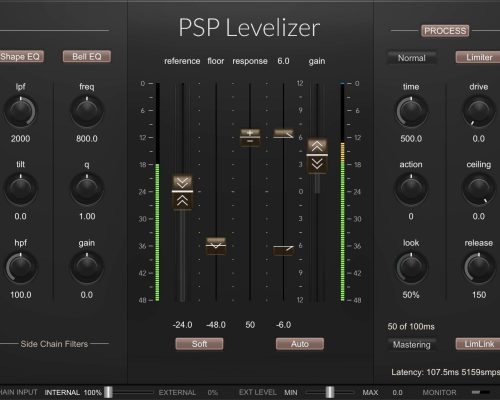
Task: Click the Bell EQ q knob
Action: click(x=87, y=189)
